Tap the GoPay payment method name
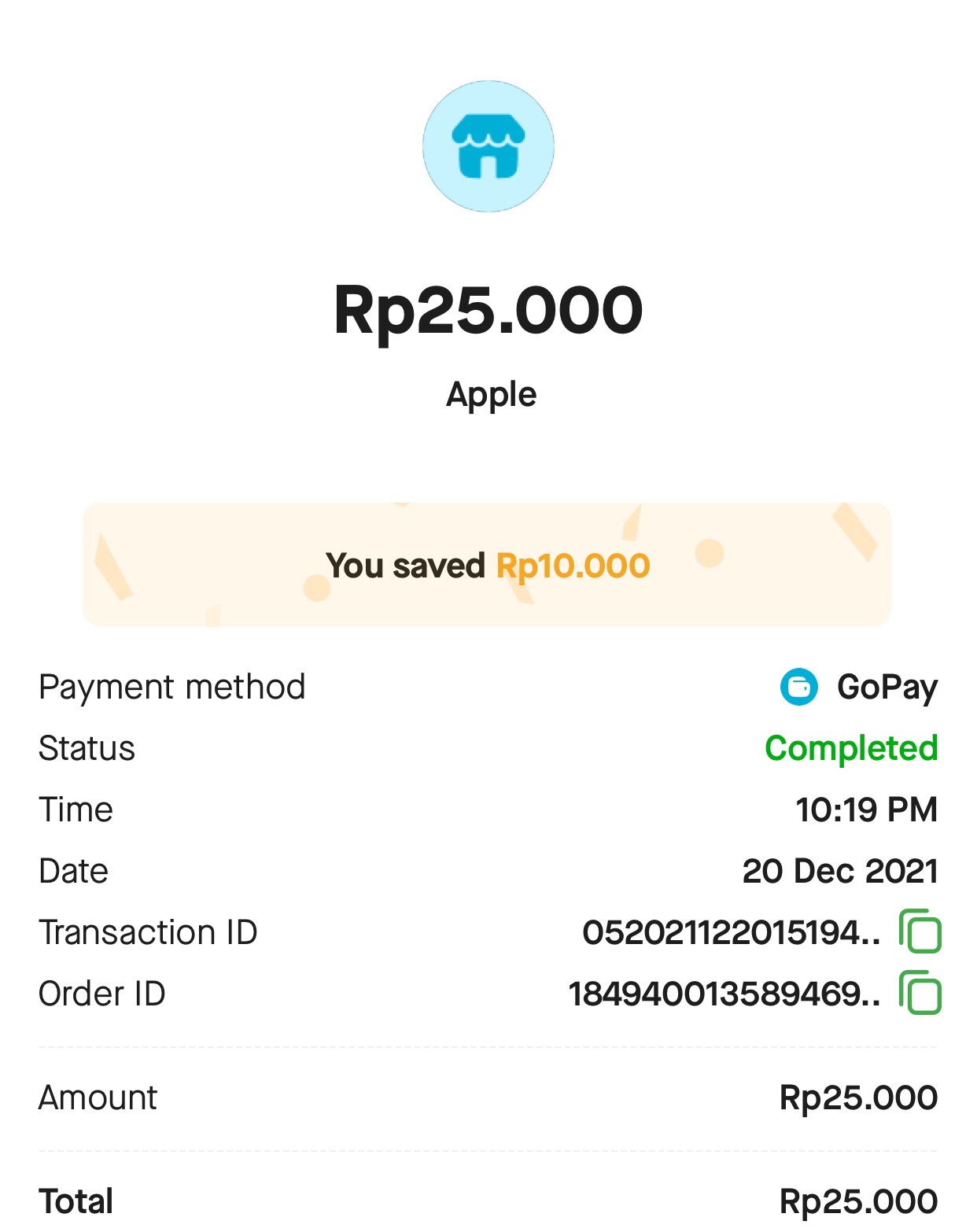Viewport: 977px width, 1232px height. point(887,687)
